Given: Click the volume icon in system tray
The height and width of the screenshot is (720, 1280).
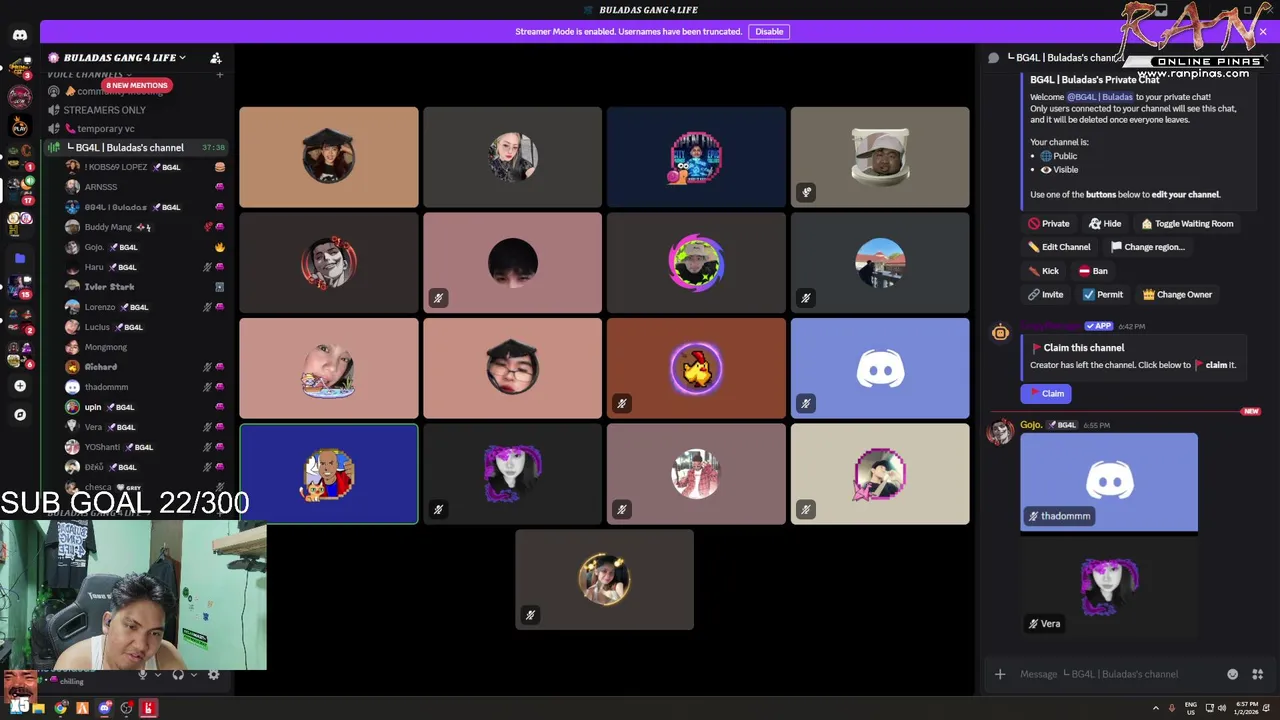Looking at the screenshot, I should coord(1223,708).
